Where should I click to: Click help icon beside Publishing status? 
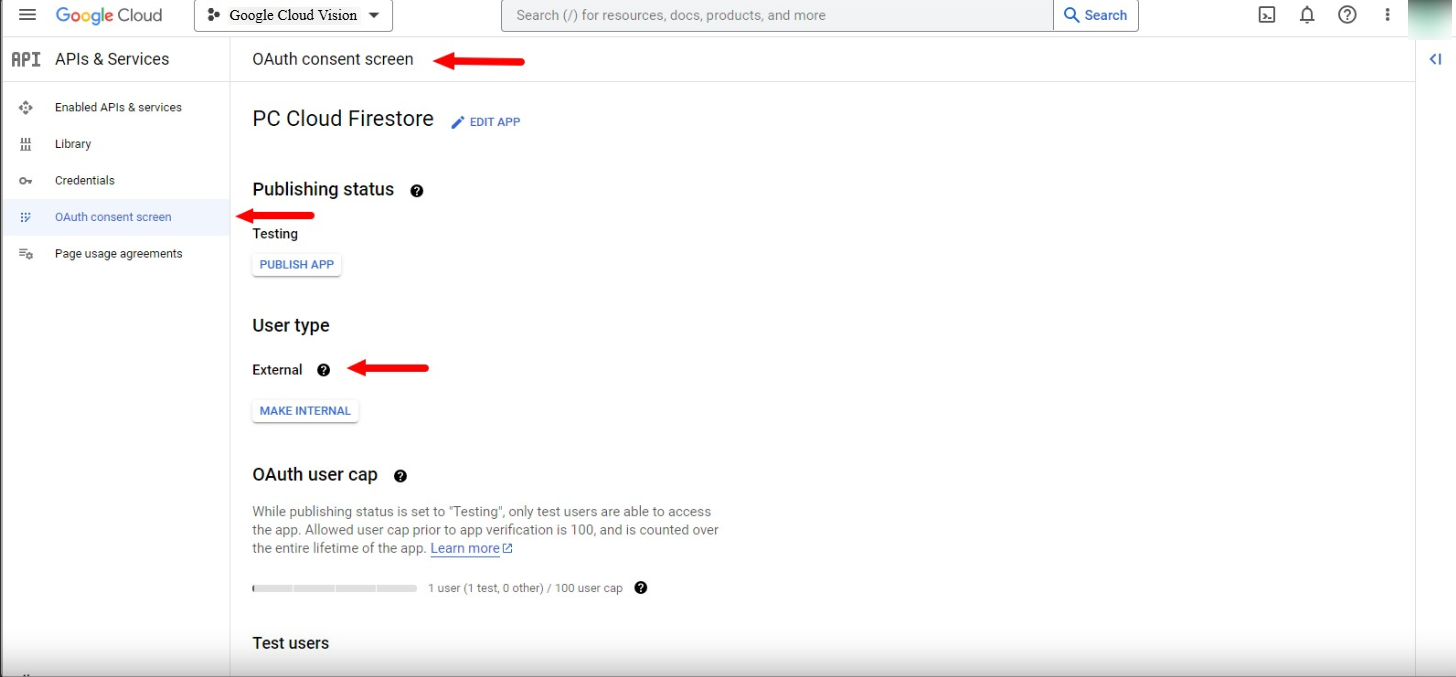417,191
